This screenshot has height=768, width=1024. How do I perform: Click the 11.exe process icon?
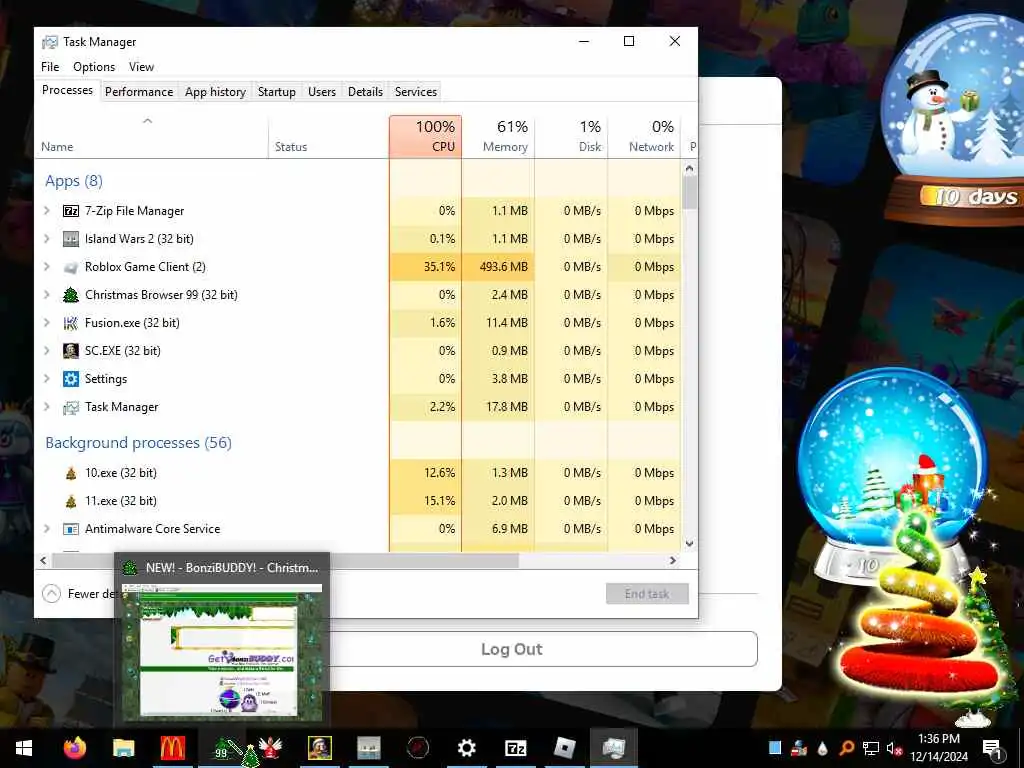[71, 502]
